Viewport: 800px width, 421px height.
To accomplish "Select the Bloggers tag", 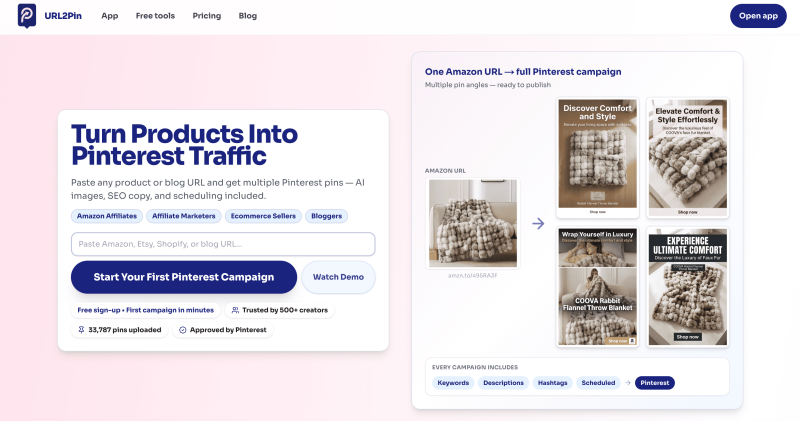I will 327,216.
